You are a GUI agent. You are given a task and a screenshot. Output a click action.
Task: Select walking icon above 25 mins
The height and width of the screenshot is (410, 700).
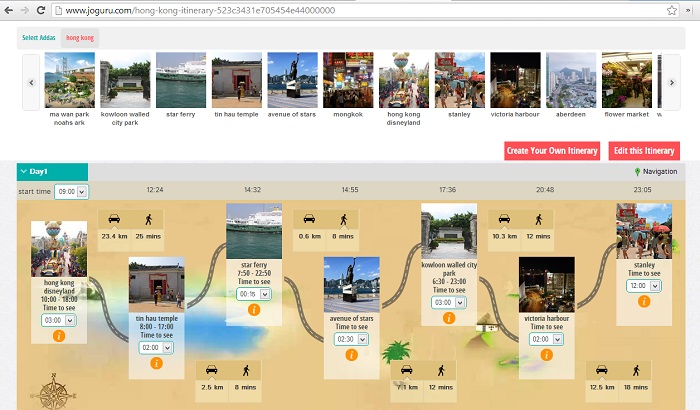(x=148, y=219)
